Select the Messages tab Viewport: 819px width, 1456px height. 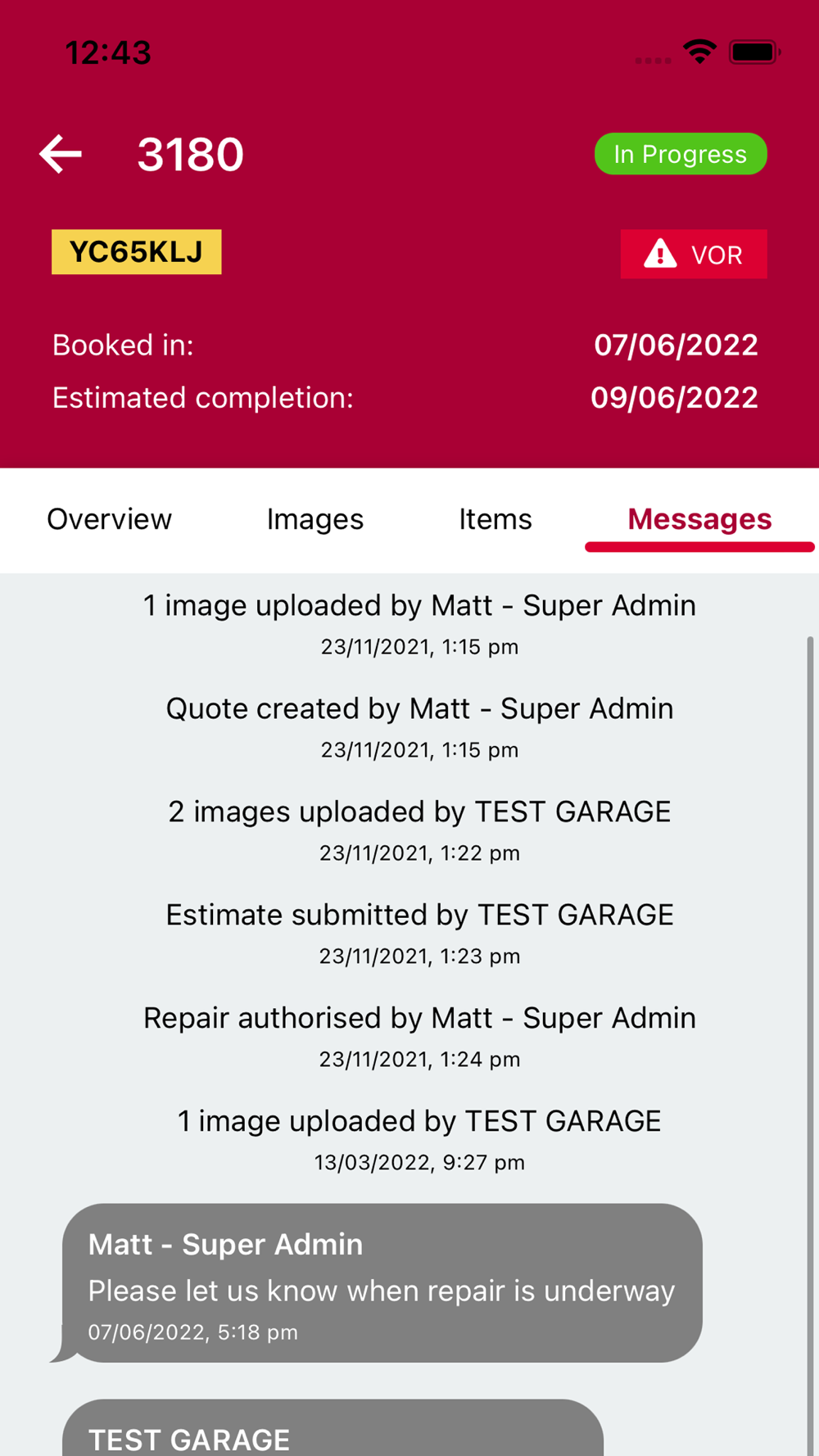699,519
